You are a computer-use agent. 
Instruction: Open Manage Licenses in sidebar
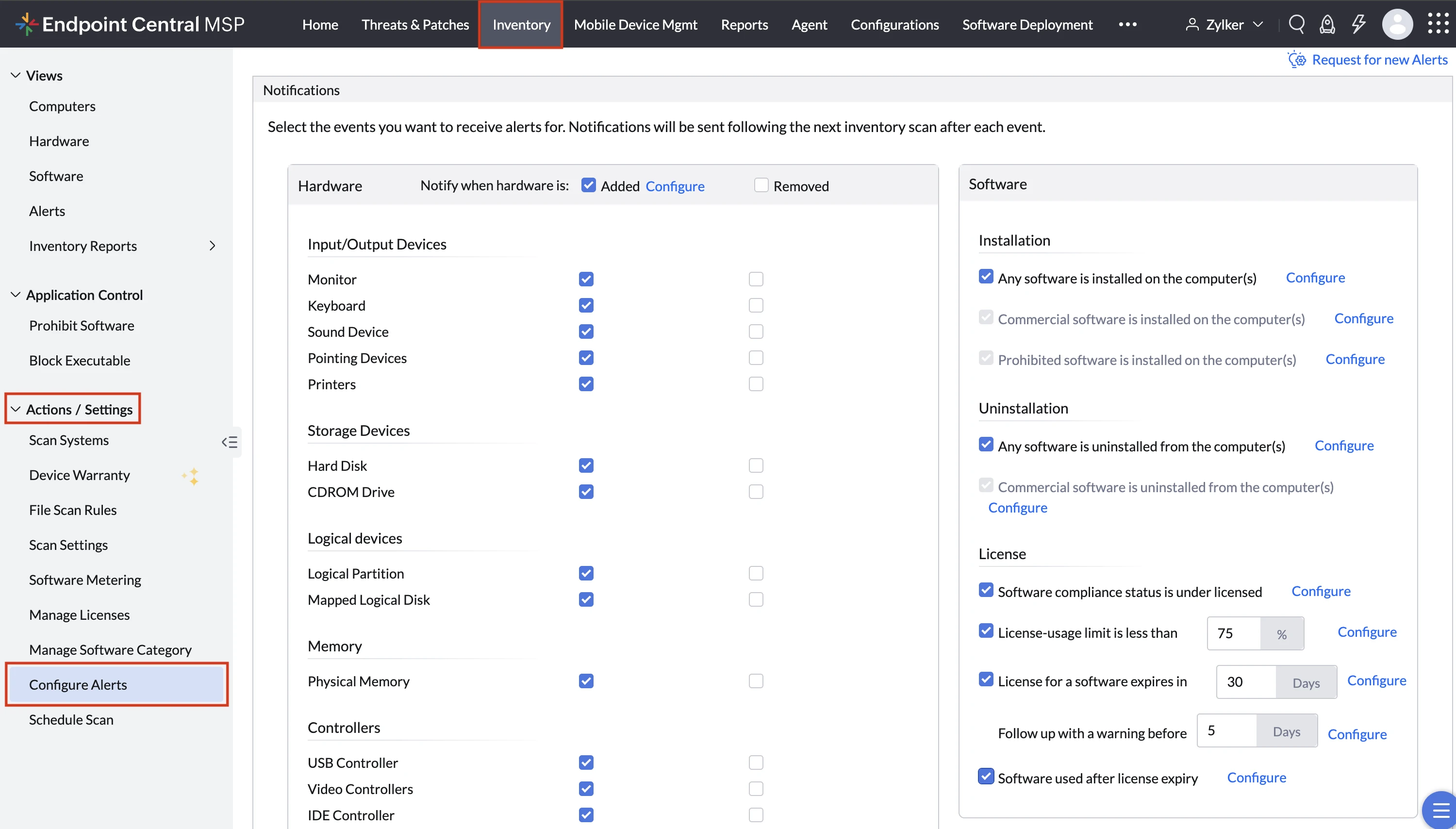tap(79, 615)
